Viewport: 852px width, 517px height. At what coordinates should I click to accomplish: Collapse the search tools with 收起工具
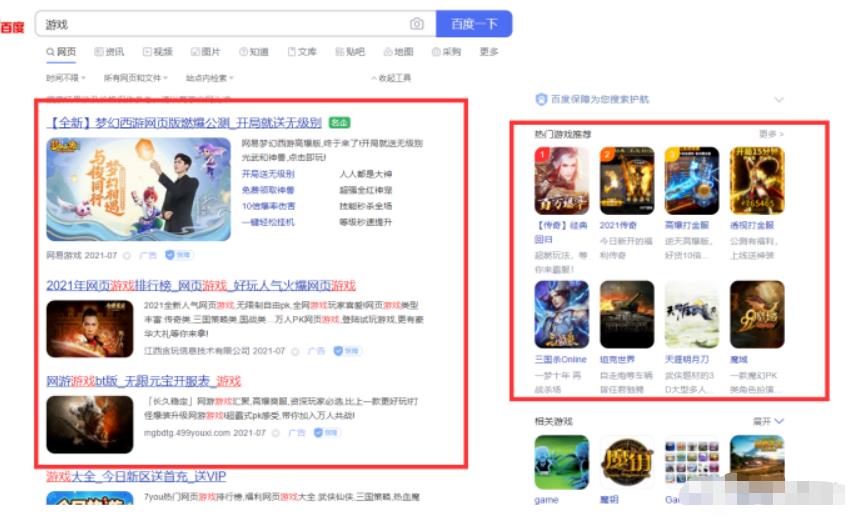pos(391,78)
